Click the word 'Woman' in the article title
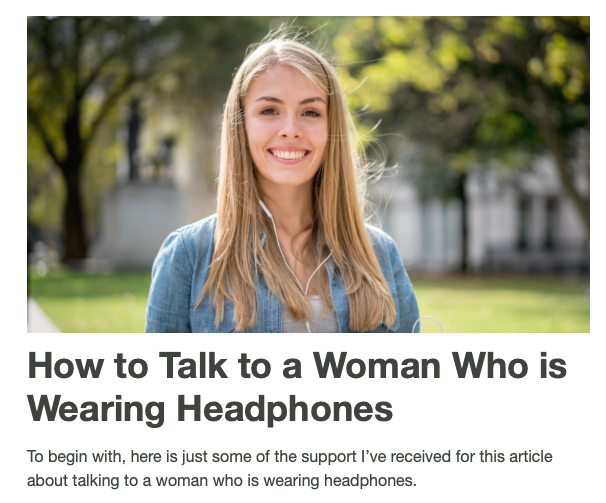The height and width of the screenshot is (503, 606). coord(376,366)
